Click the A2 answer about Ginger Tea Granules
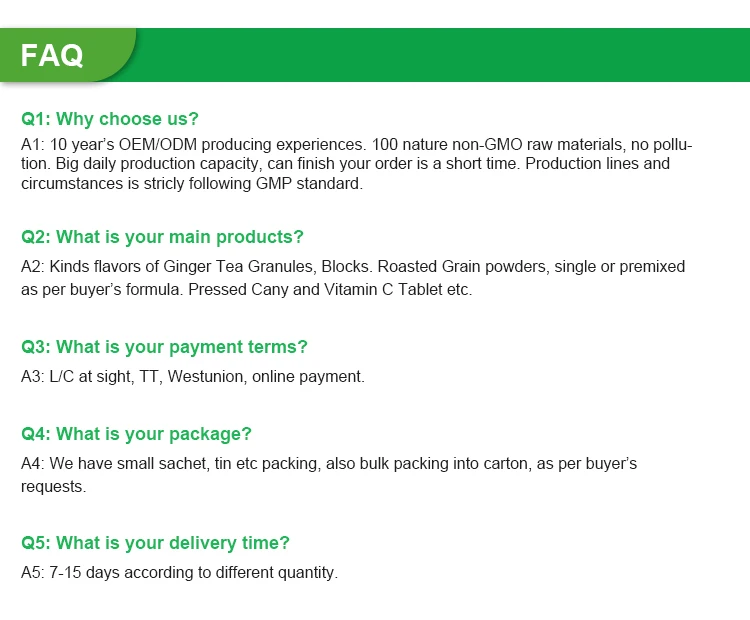 pyautogui.click(x=353, y=278)
